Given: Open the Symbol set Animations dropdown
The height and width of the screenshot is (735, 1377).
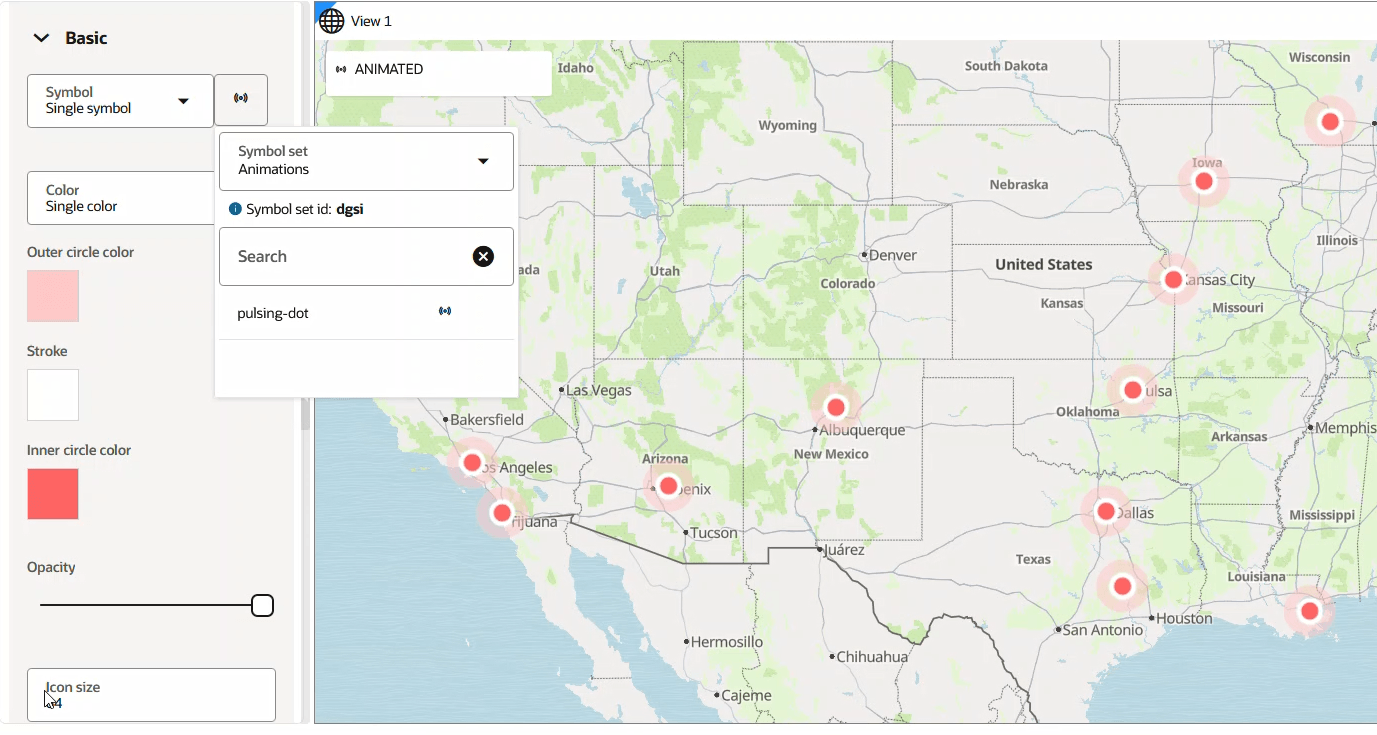Looking at the screenshot, I should pos(366,161).
